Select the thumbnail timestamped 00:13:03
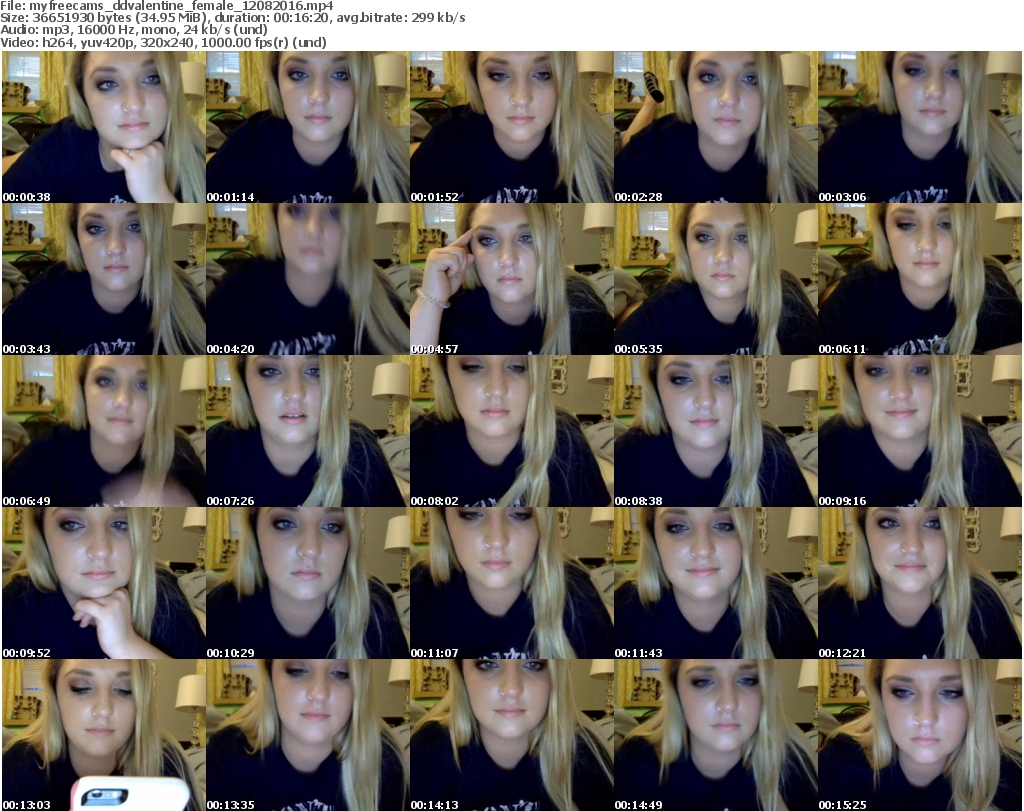Viewport: 1024px width, 811px height. coord(104,735)
